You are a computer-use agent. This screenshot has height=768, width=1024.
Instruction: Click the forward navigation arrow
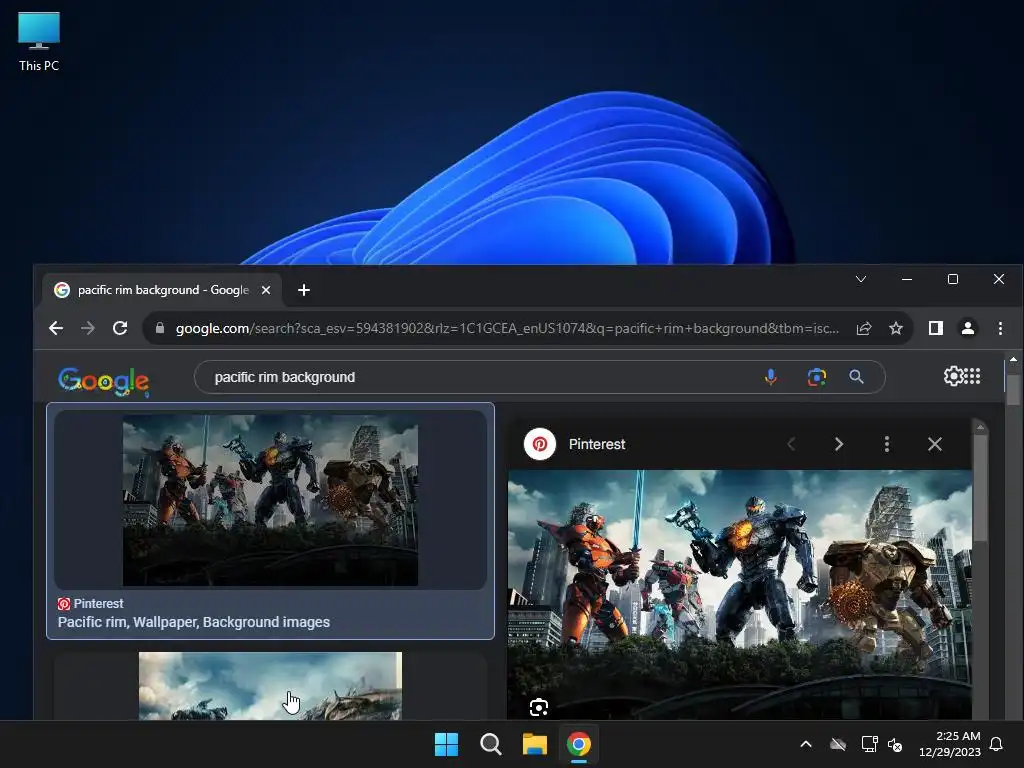[88, 328]
